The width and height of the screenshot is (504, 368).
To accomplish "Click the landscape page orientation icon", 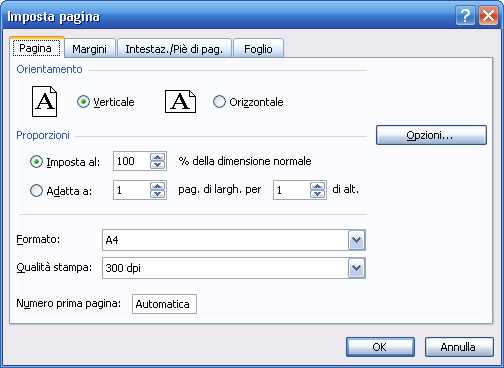I will (180, 101).
